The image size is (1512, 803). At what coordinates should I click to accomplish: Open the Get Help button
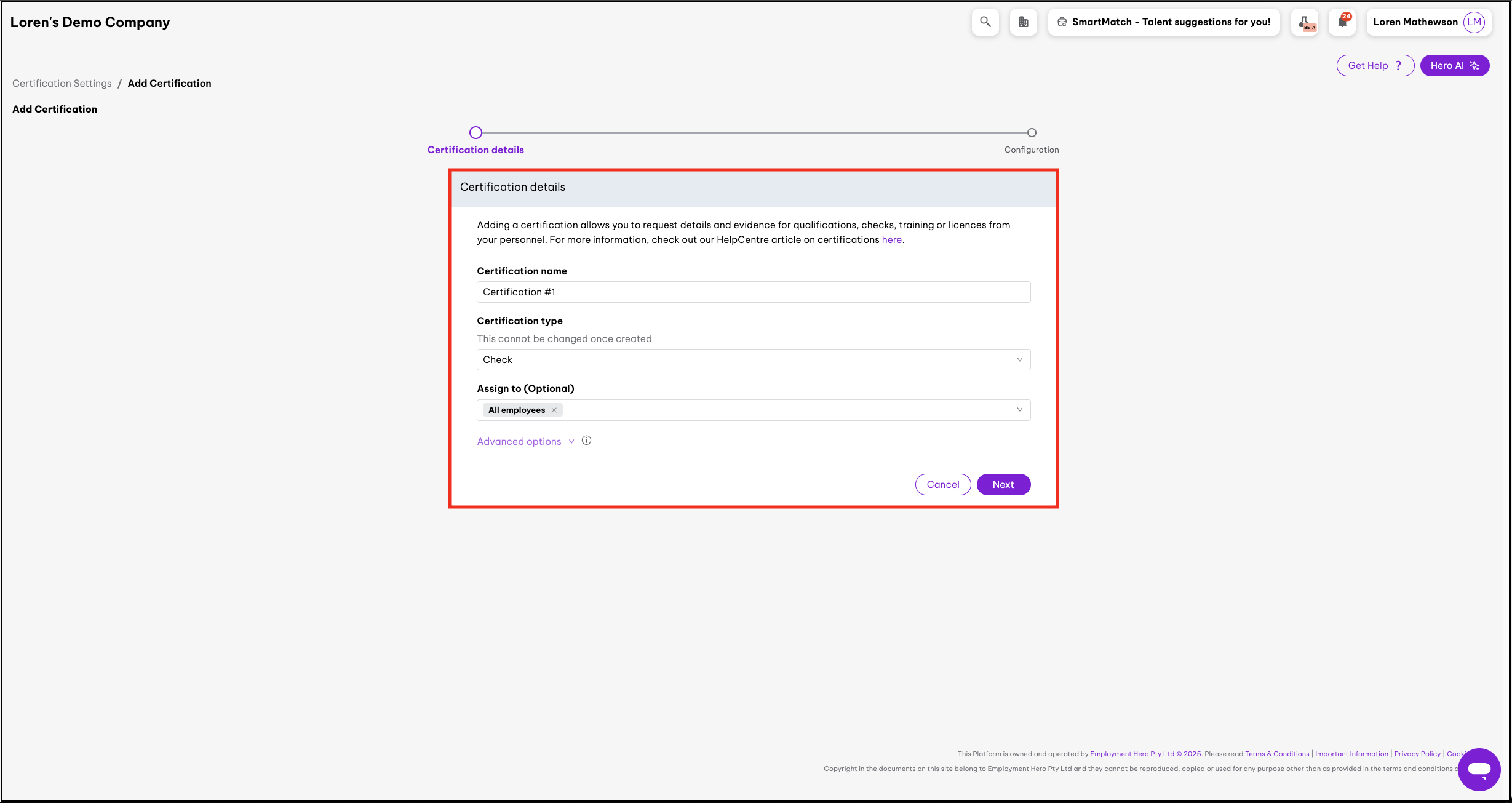click(x=1375, y=66)
